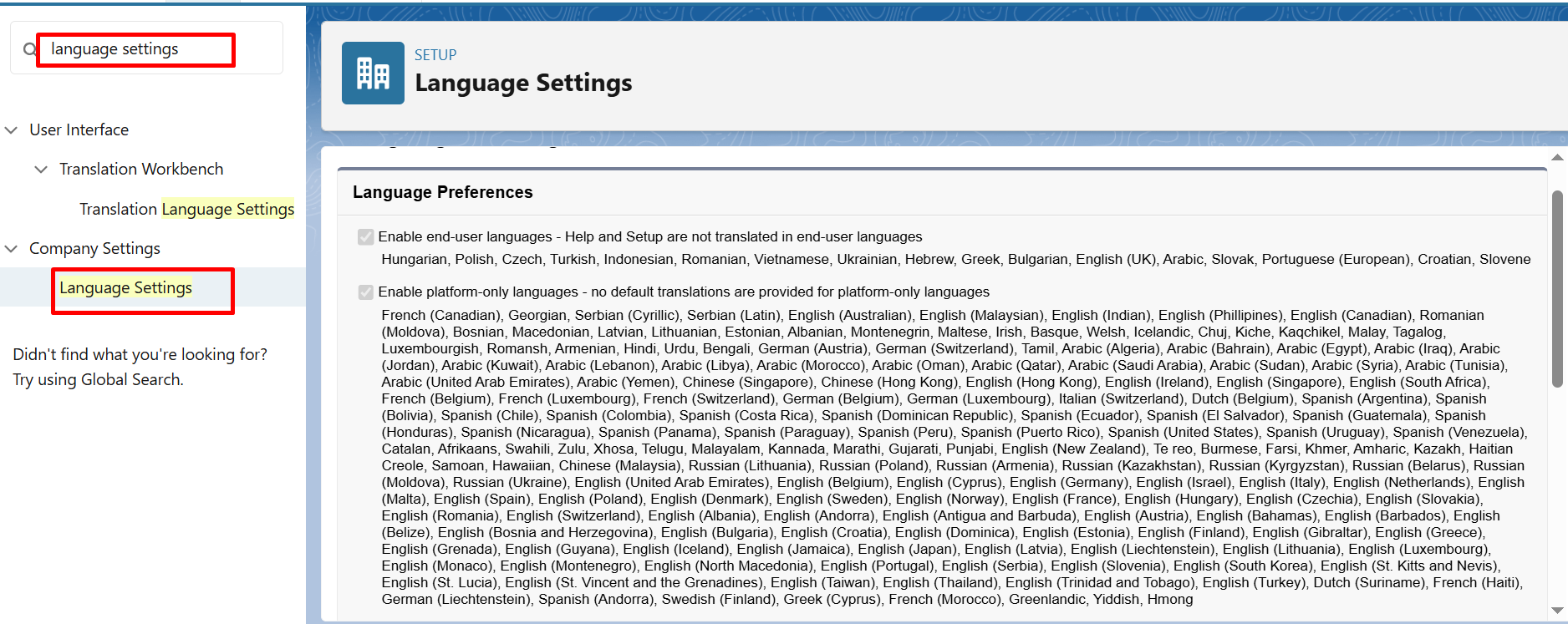Select the User Interface tree item label
Screen dimensions: 1568x624
click(79, 129)
